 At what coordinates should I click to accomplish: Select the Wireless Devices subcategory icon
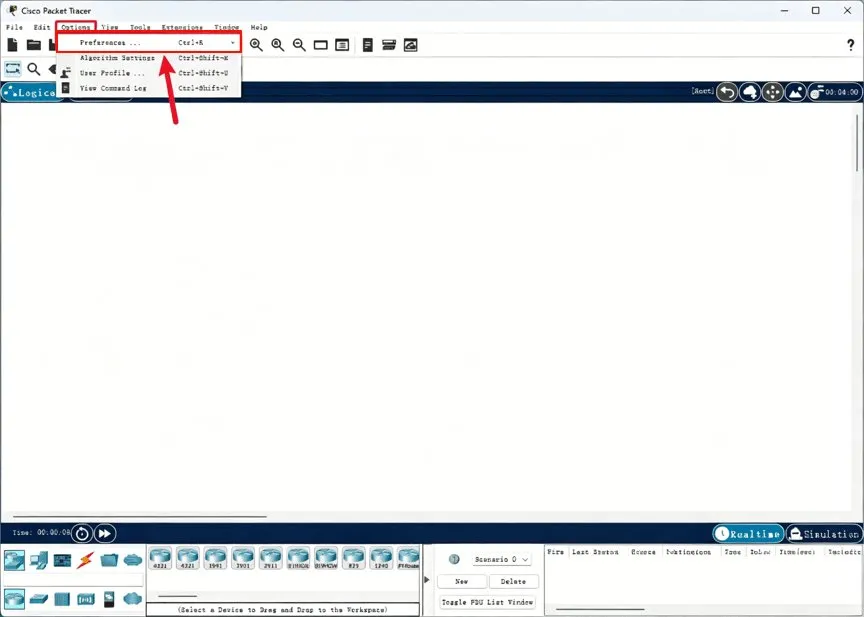85,599
